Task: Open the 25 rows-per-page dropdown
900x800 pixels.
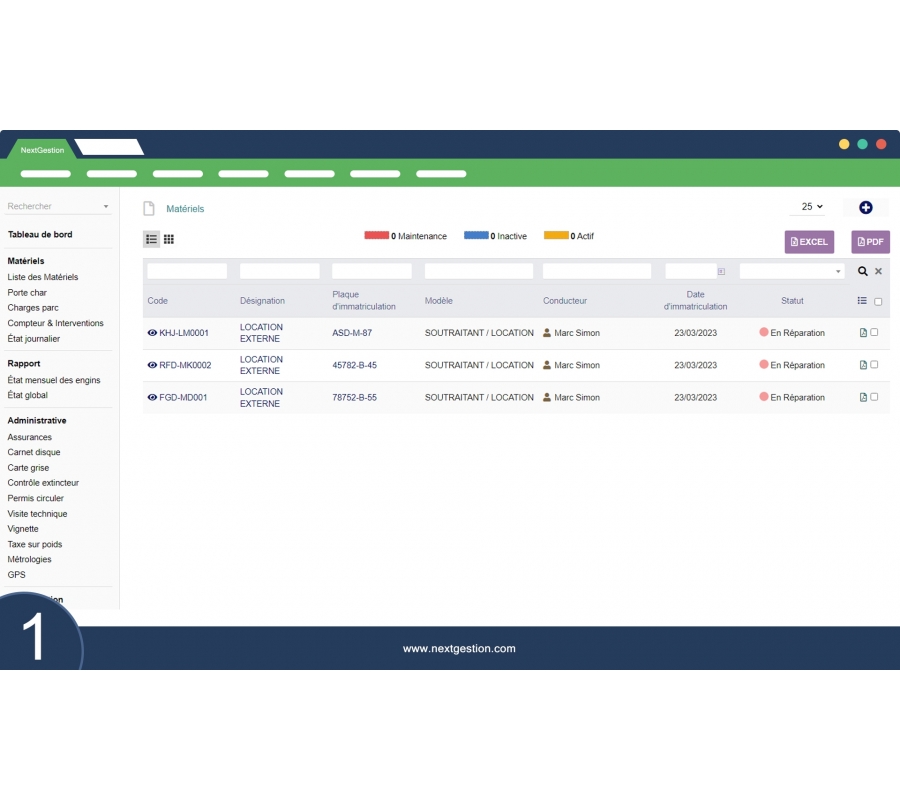Action: [812, 207]
